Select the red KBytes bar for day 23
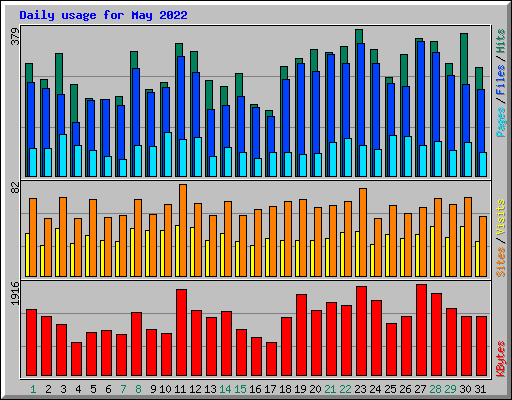Screen dimensions: 512x400 pyautogui.click(x=361, y=331)
